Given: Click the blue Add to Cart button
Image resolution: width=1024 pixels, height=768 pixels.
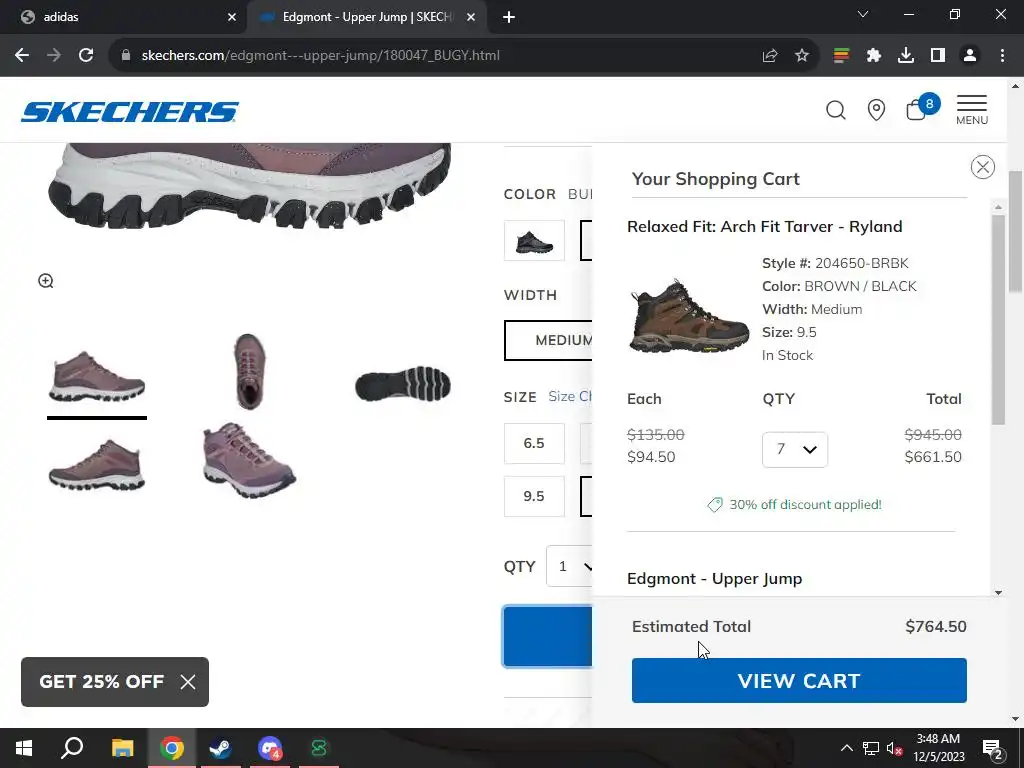Looking at the screenshot, I should (x=547, y=637).
